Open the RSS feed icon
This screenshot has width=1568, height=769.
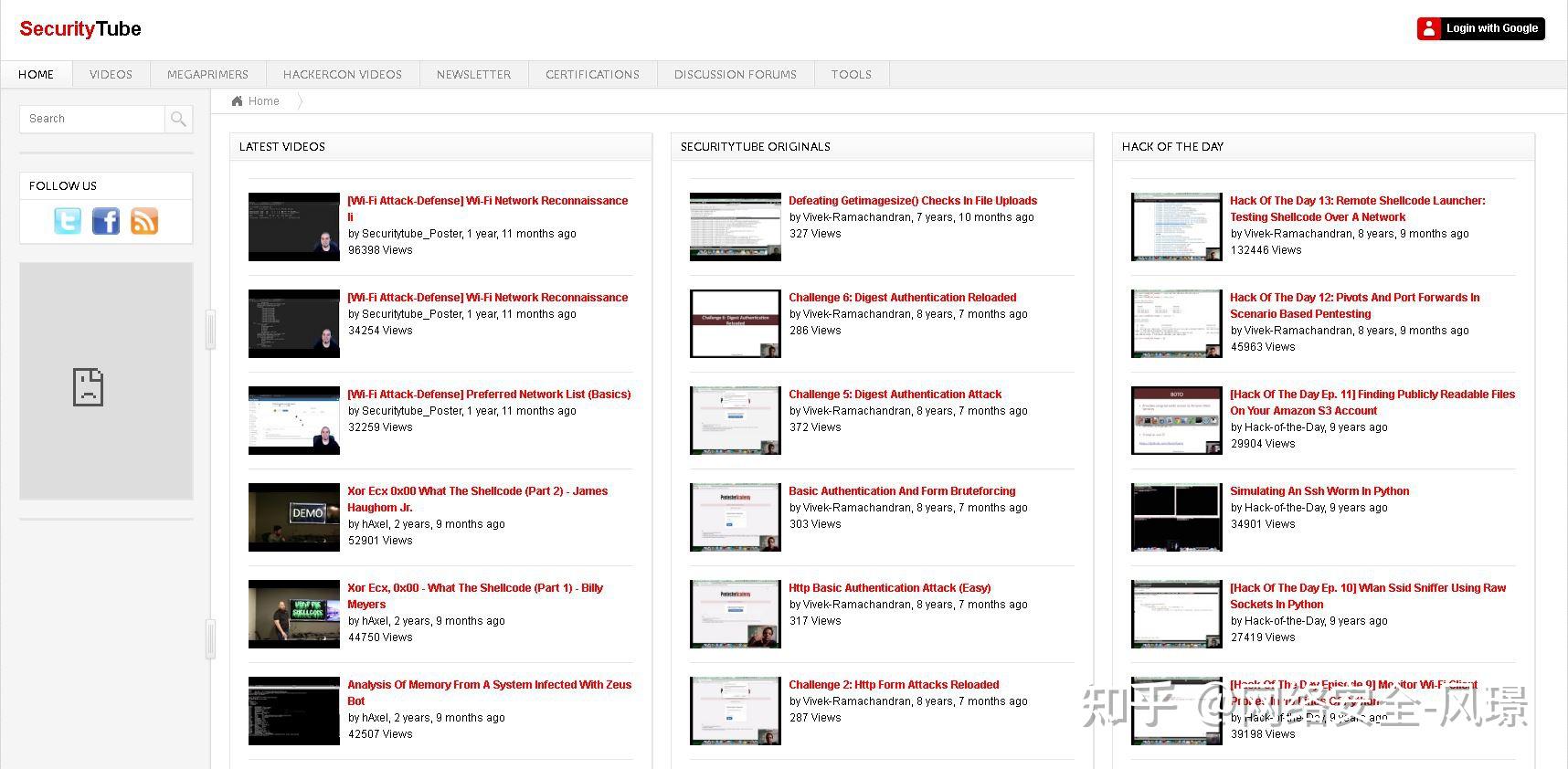click(144, 221)
